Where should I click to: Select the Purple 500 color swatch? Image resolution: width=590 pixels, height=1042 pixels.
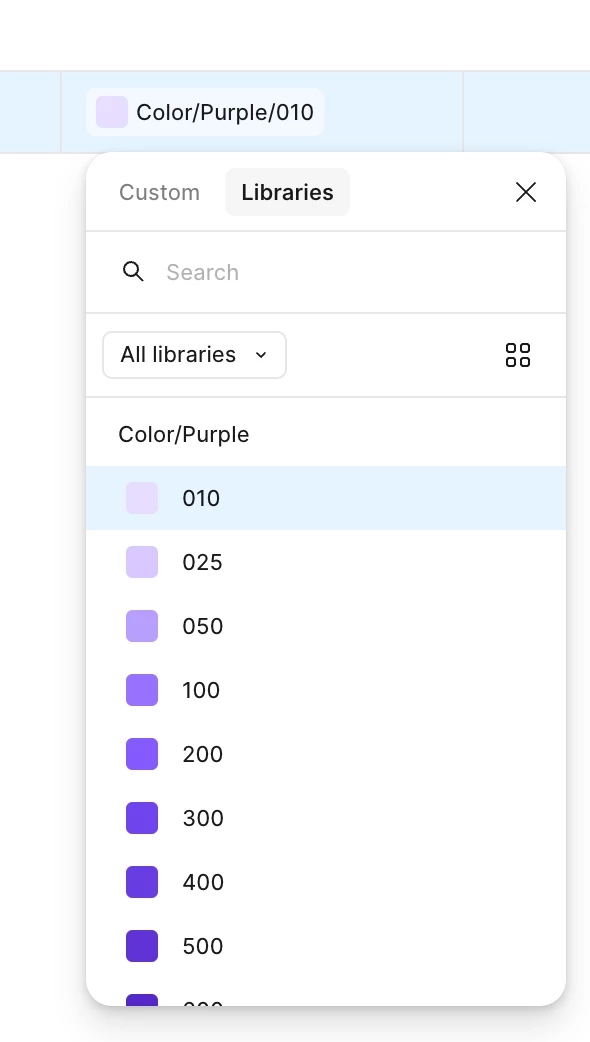click(142, 946)
